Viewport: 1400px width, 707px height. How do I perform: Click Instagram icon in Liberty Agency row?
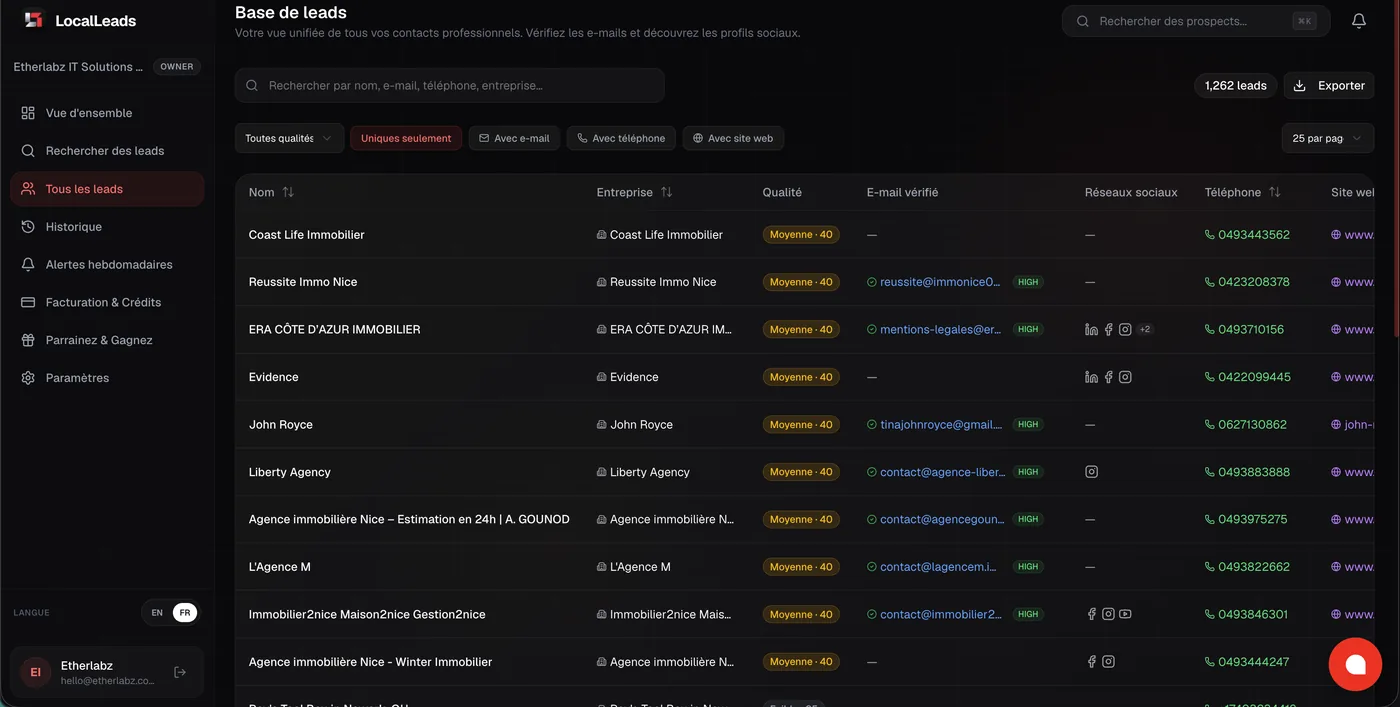pos(1091,472)
